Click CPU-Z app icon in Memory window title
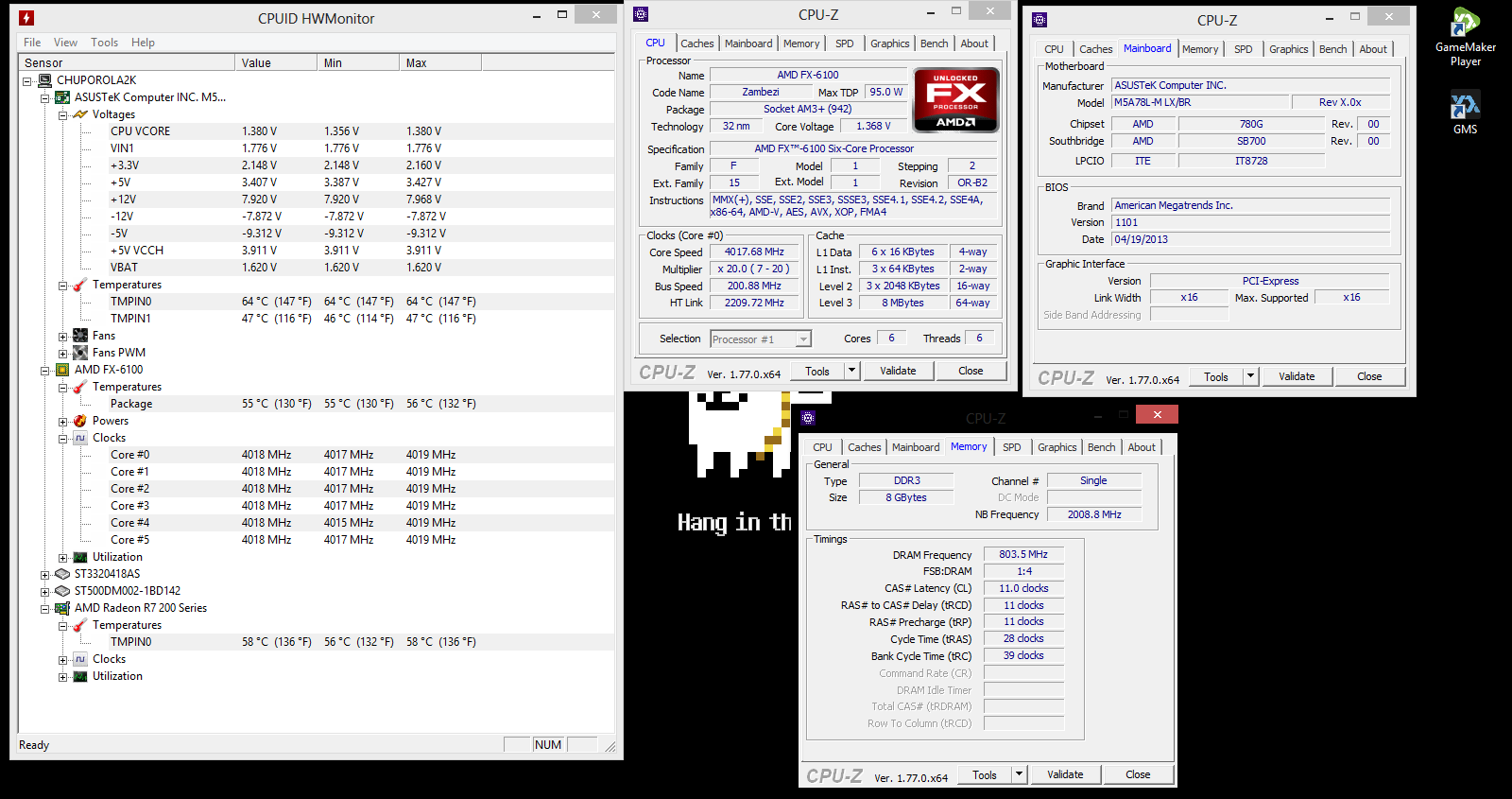 (808, 418)
